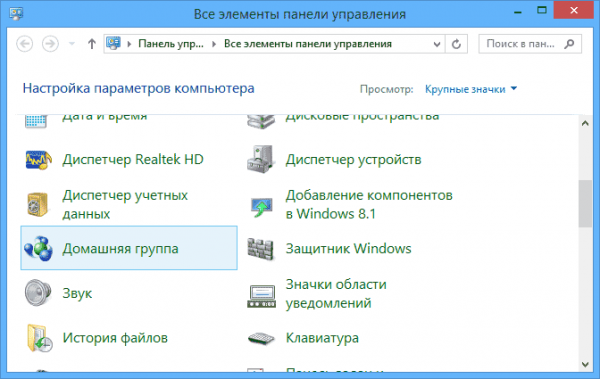Screen dimensions: 600x379
Task: Close the control panel window
Action: [574, 10]
